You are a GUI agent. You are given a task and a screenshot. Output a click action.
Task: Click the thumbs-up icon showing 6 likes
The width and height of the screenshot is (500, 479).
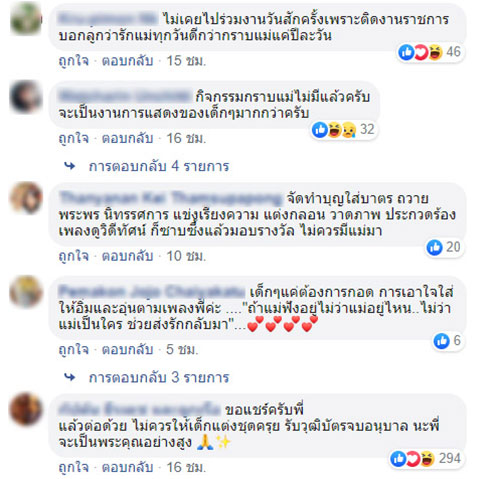[442, 341]
